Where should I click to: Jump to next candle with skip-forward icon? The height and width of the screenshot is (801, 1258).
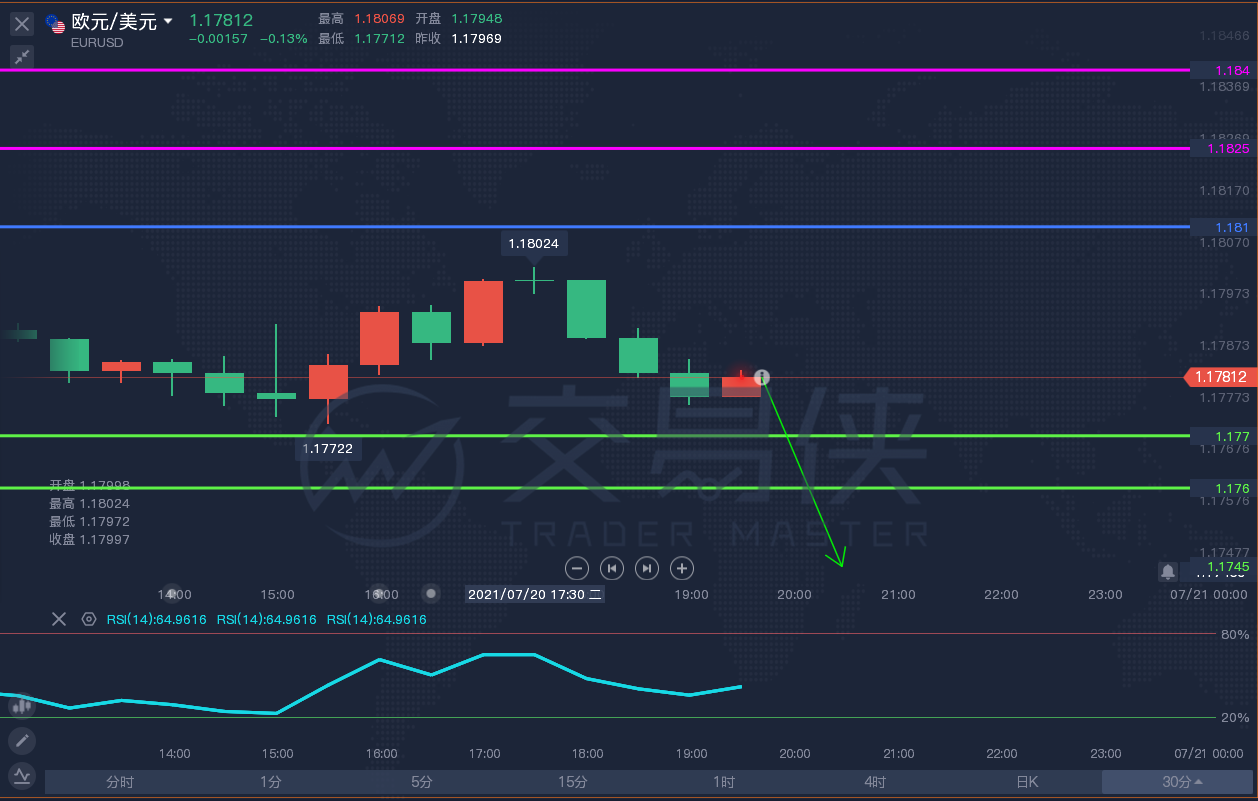click(x=647, y=568)
